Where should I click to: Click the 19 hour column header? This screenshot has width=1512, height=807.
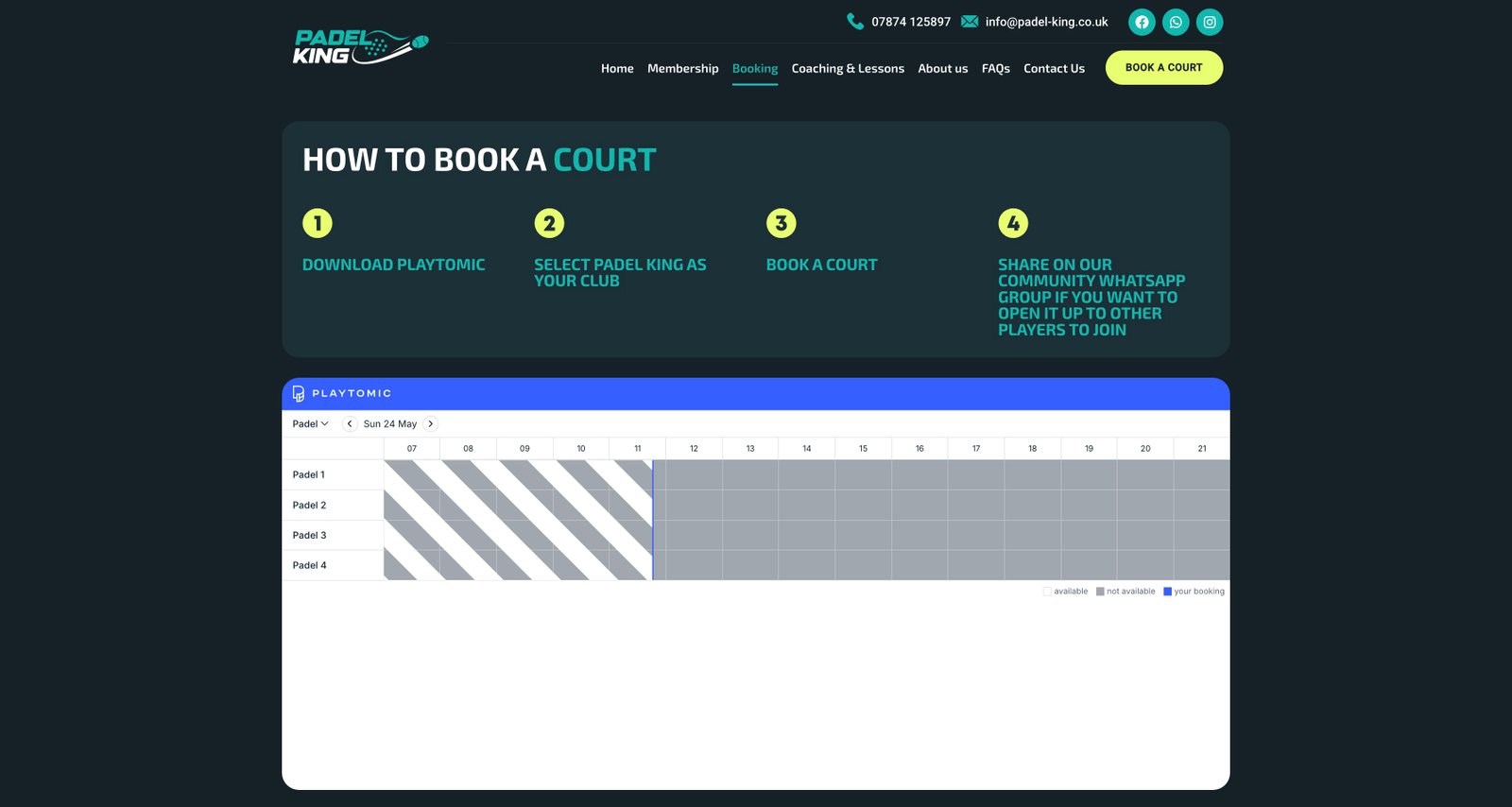pos(1089,449)
